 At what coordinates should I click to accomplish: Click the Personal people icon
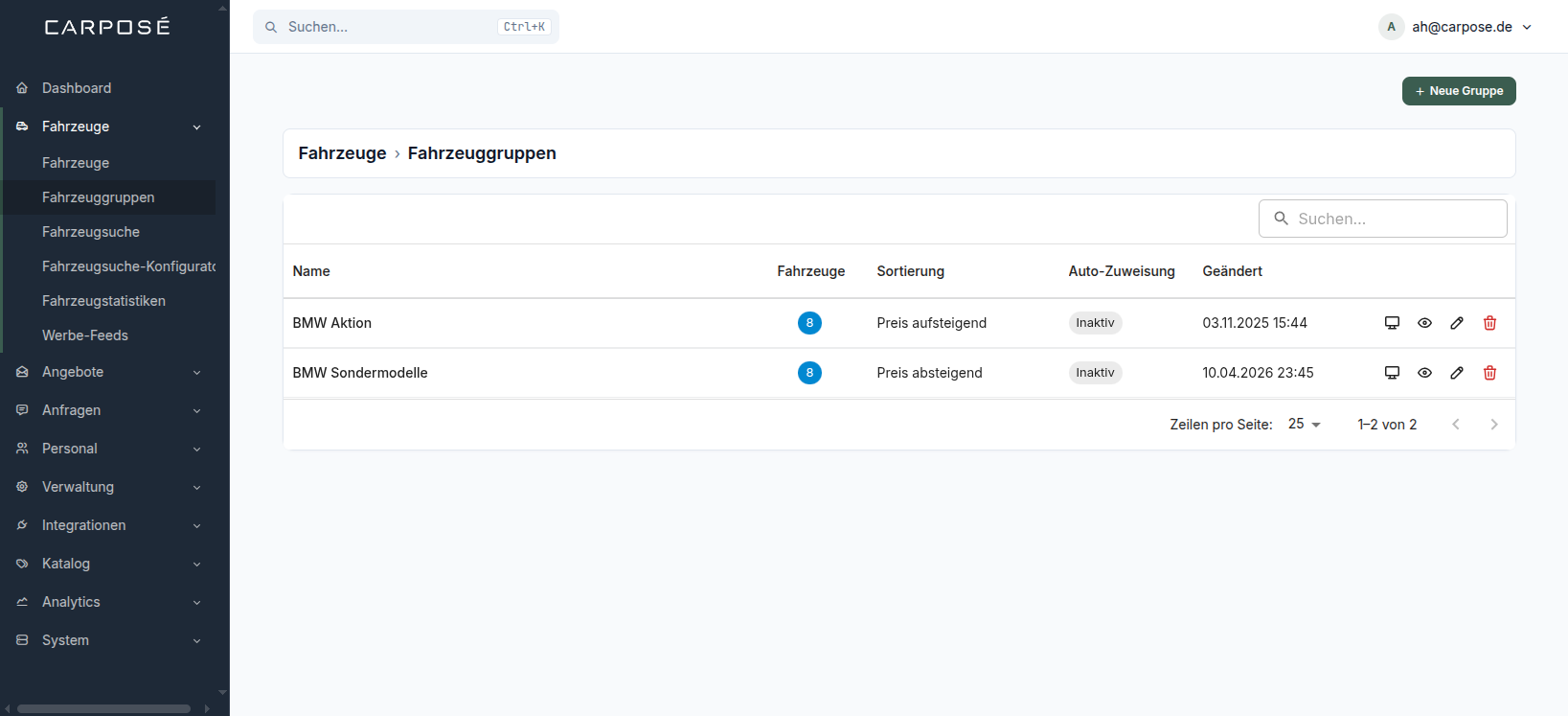(22, 449)
